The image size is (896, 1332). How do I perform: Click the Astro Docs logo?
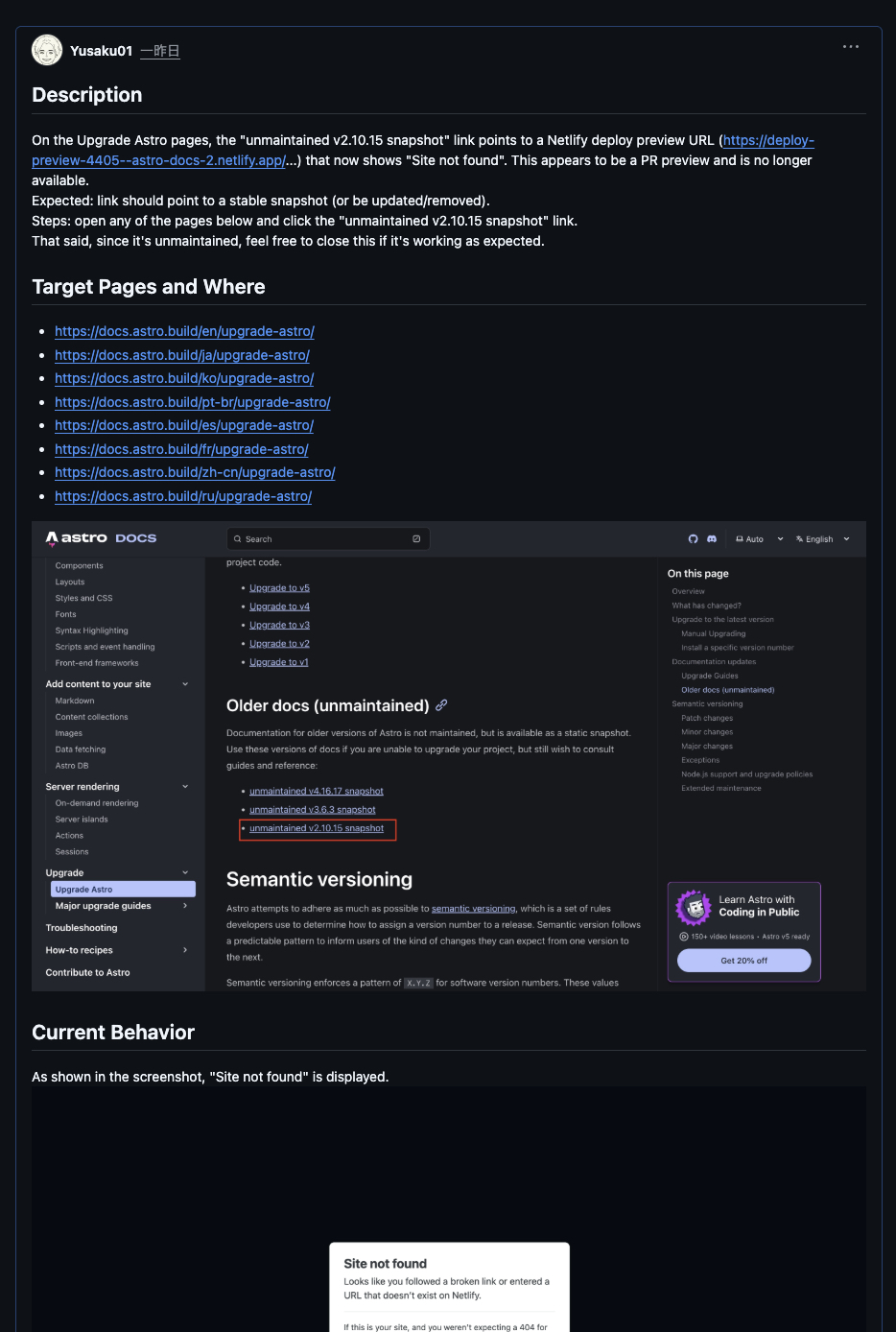(x=102, y=538)
